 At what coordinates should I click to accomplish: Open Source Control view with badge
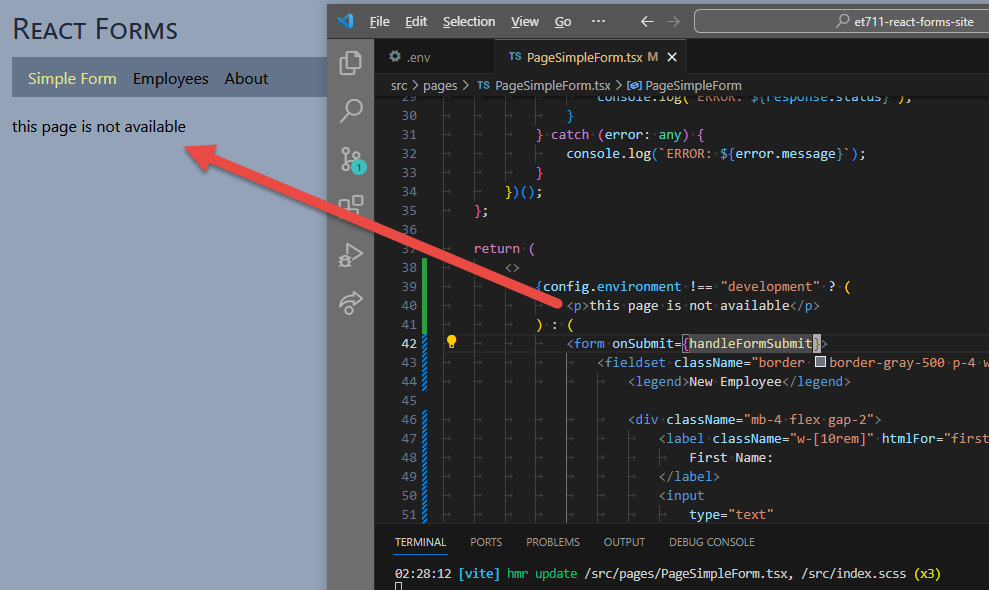353,160
